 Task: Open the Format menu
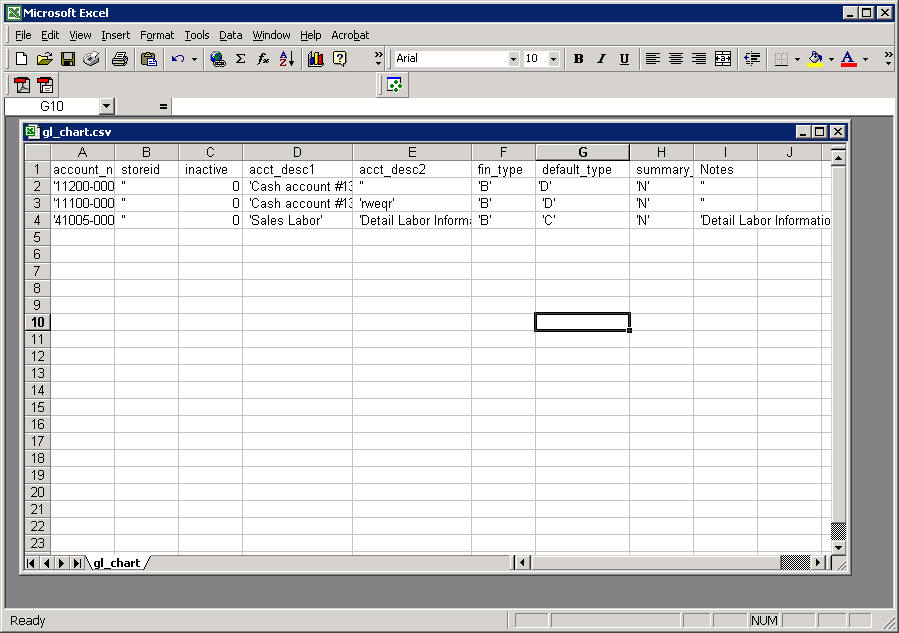point(157,35)
